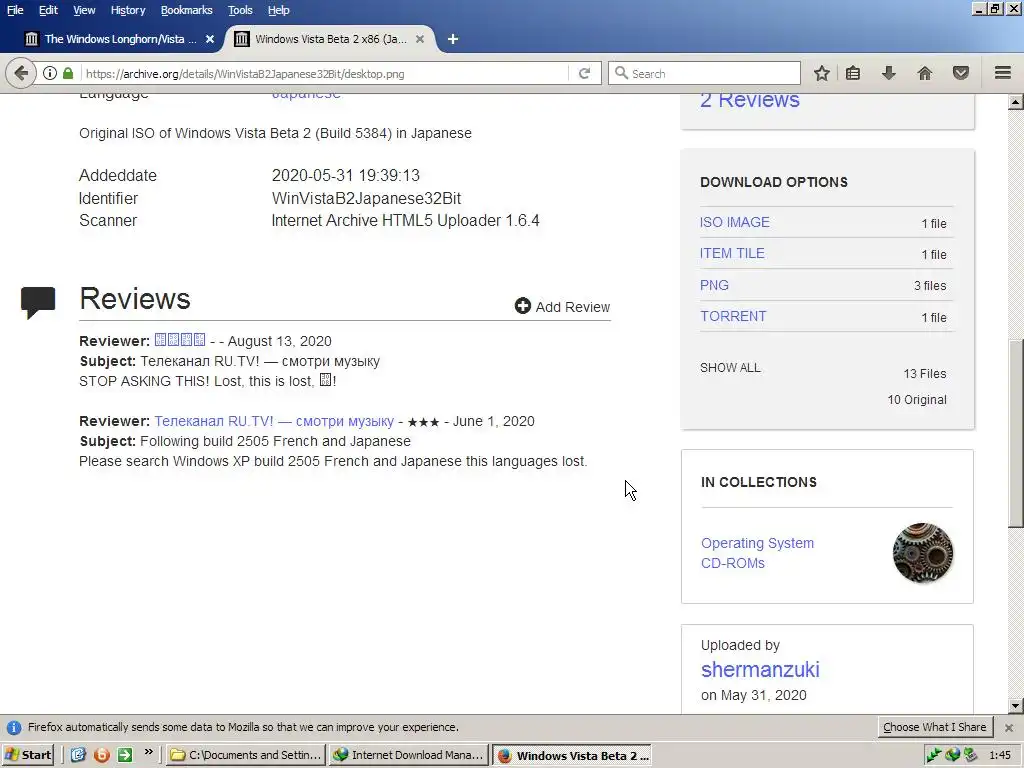The height and width of the screenshot is (768, 1024).
Task: Open the ISO IMAGE download link
Action: tap(734, 222)
